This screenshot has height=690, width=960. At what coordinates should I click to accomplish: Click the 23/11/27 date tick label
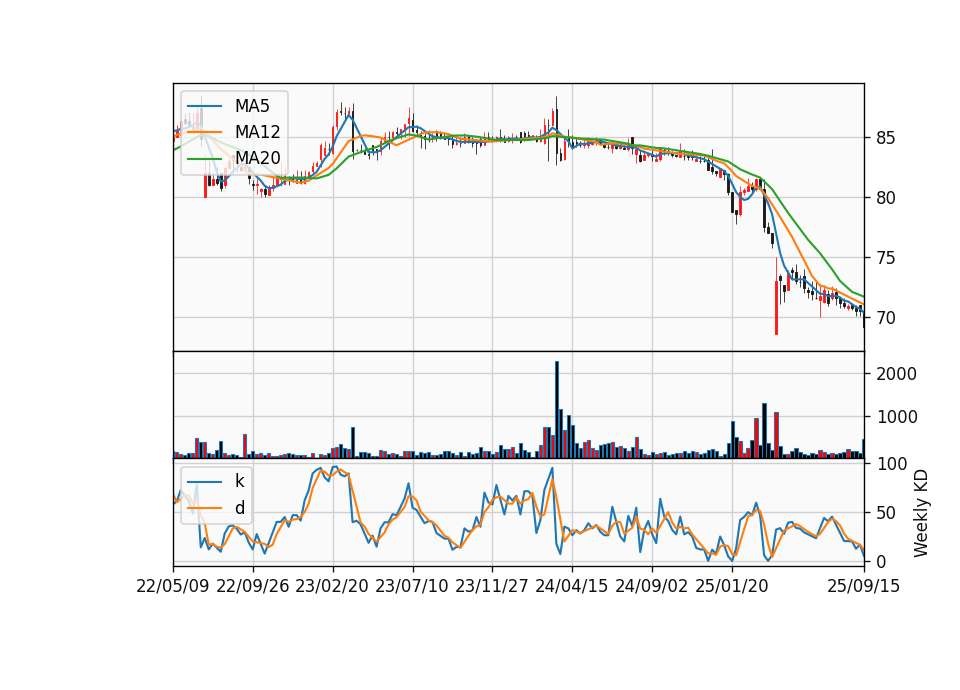[x=492, y=586]
